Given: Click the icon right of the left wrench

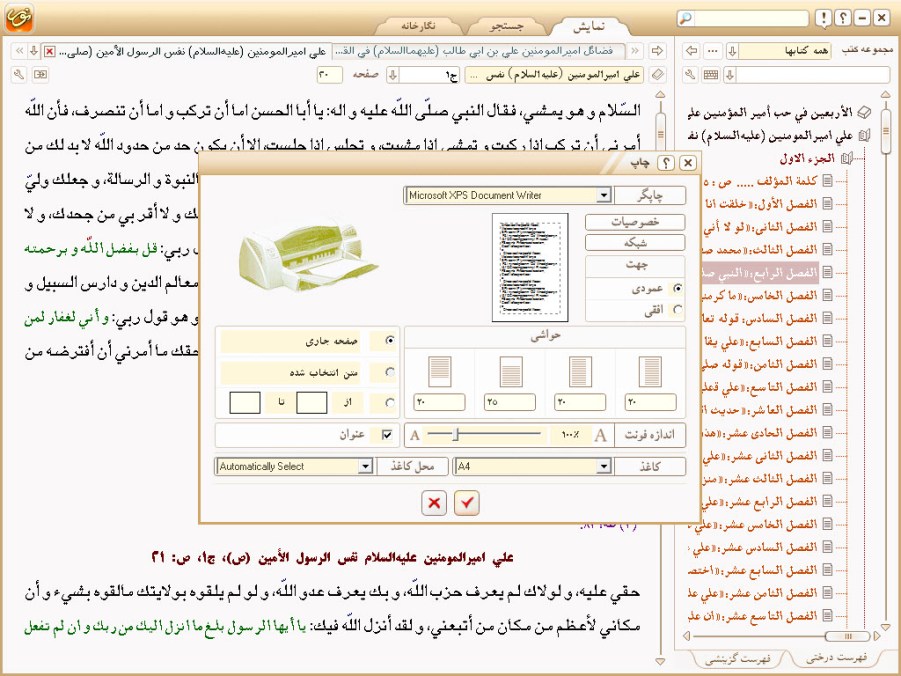Looking at the screenshot, I should point(40,74).
